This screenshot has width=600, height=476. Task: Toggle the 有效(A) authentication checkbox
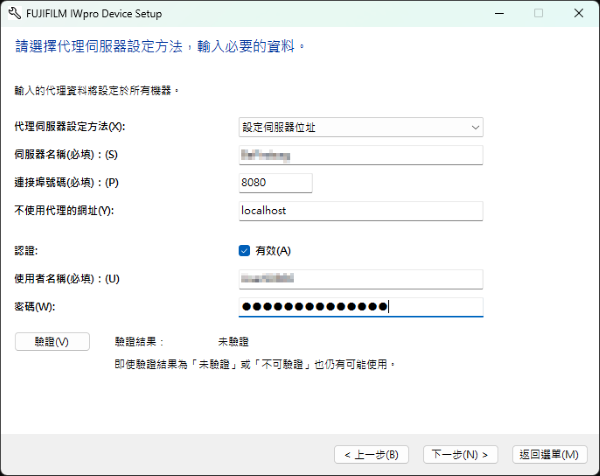(x=245, y=250)
